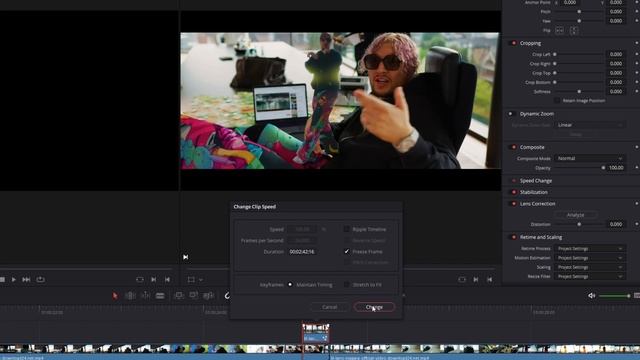Click the Overwrite Clip icon
The height and width of the screenshot is (360, 640).
tap(193, 296)
